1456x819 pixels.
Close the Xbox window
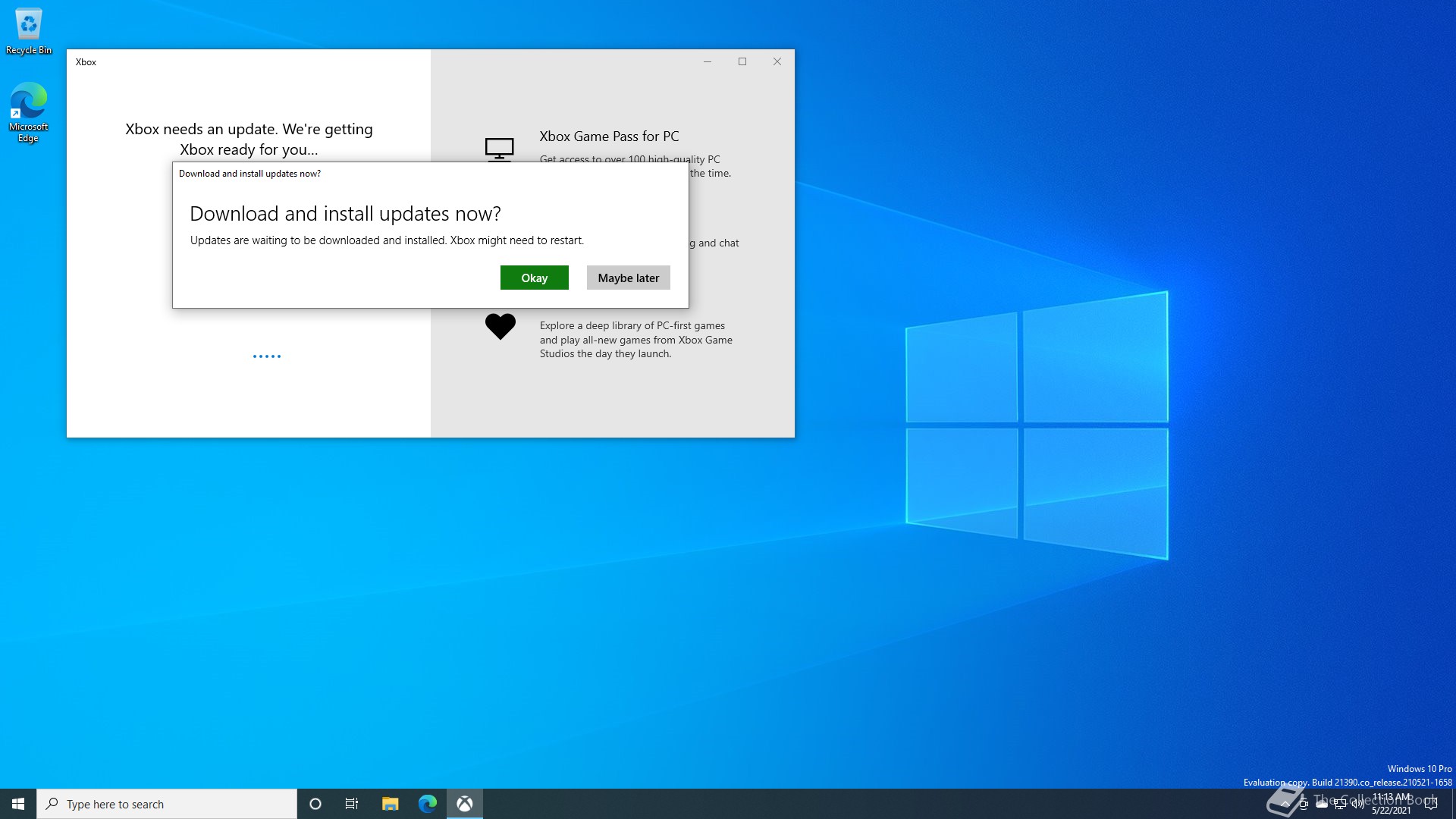tap(777, 61)
